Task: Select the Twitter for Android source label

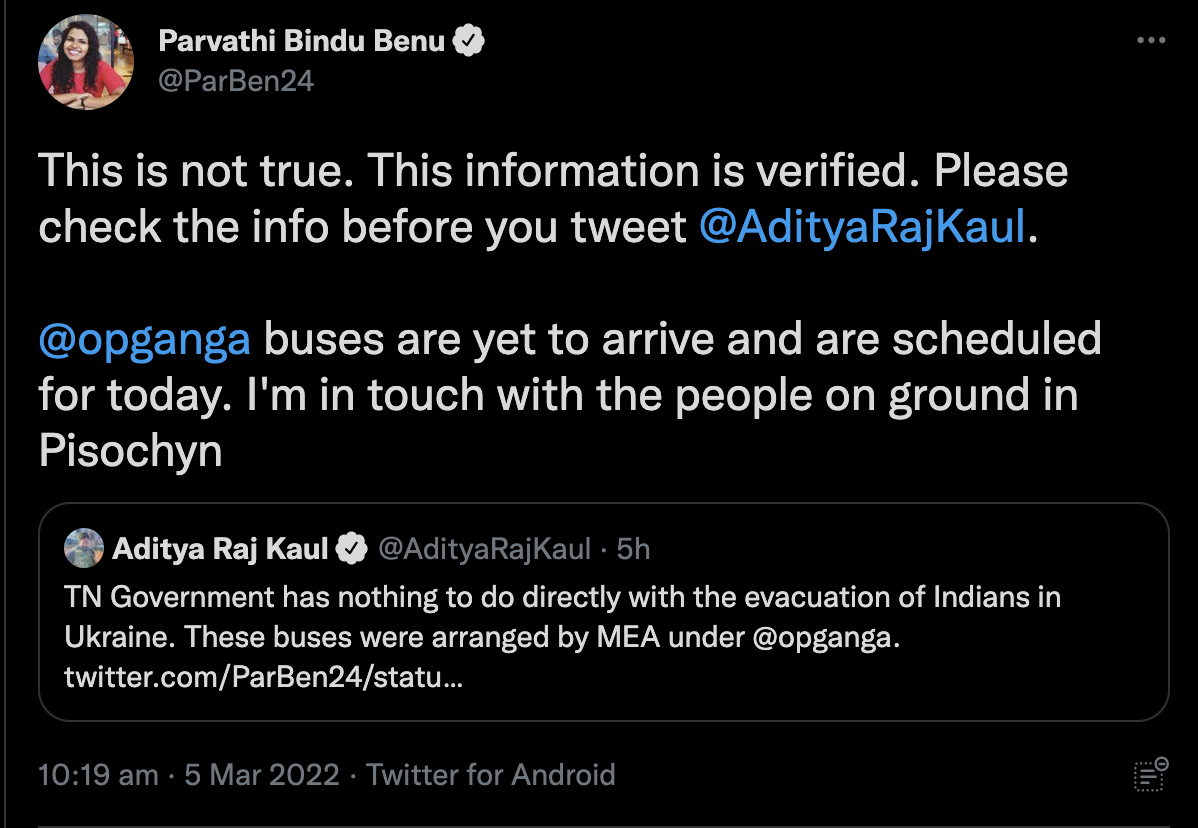Action: click(x=490, y=775)
